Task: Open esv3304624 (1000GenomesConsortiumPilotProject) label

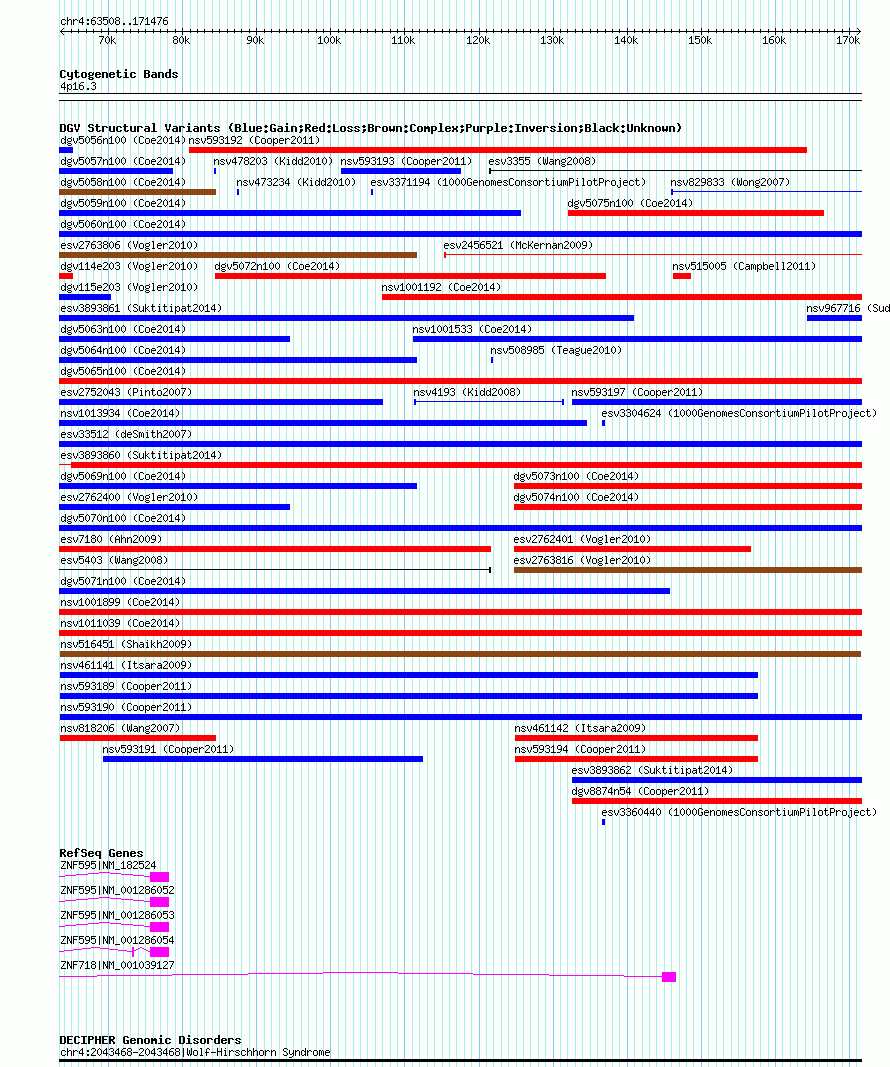Action: (x=739, y=414)
